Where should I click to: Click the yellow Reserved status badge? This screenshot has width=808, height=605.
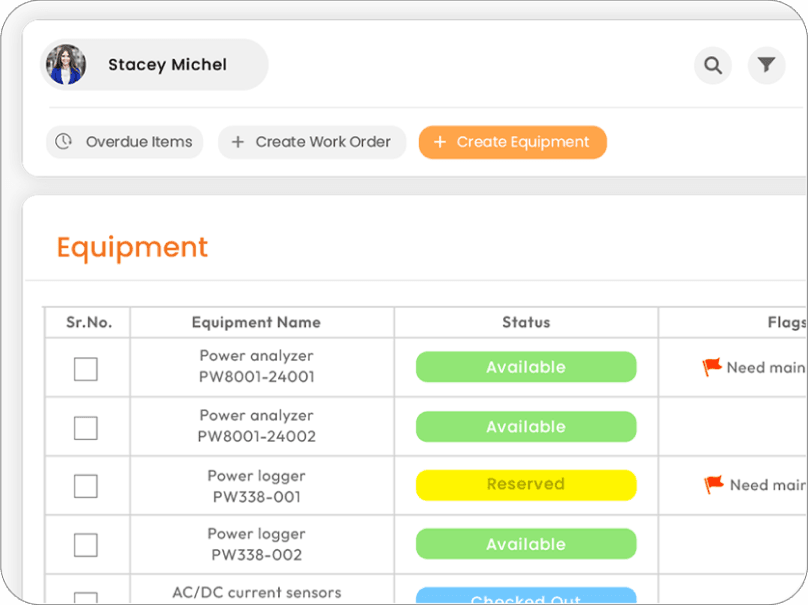click(x=526, y=485)
